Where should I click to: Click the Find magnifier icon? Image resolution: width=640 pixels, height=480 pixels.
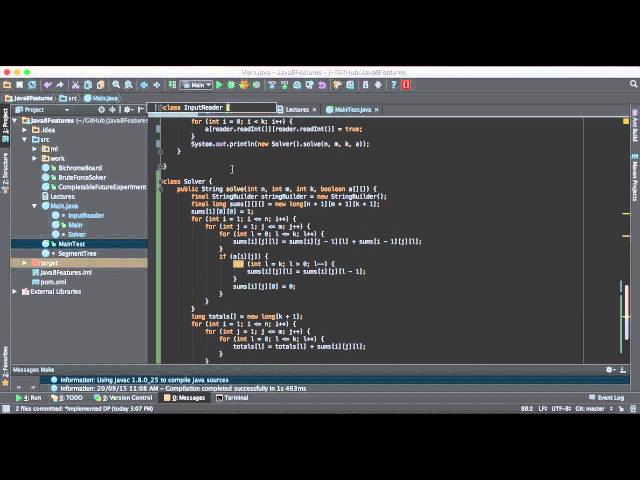(116, 85)
